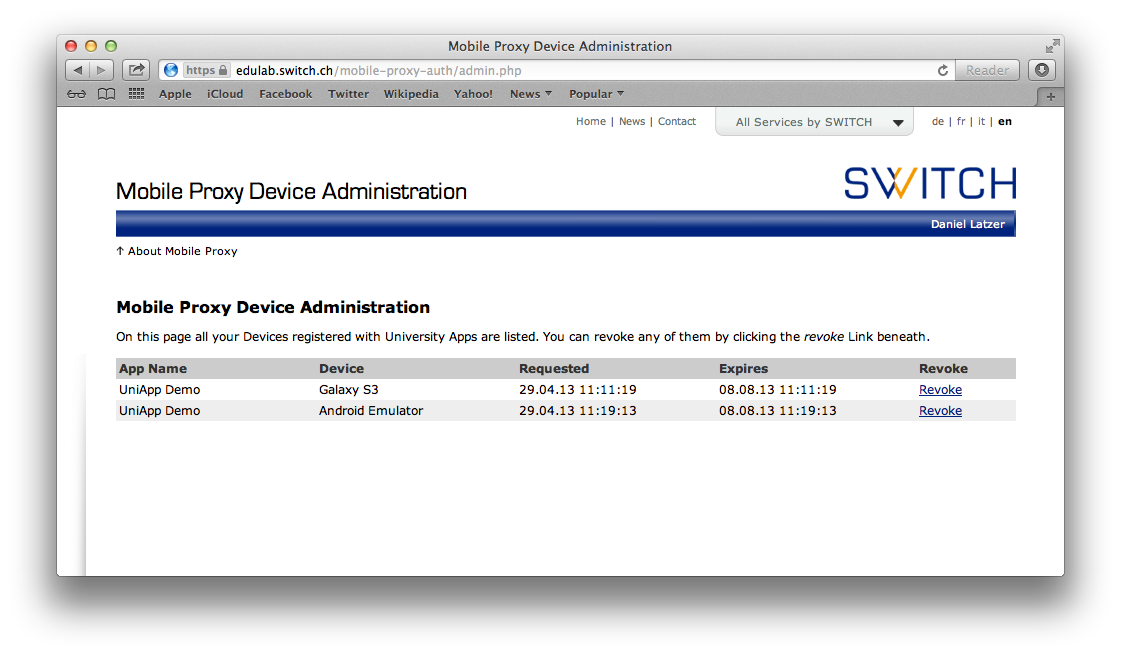The width and height of the screenshot is (1121, 655).
Task: Enter full screen with the arrows icon
Action: tap(1052, 46)
